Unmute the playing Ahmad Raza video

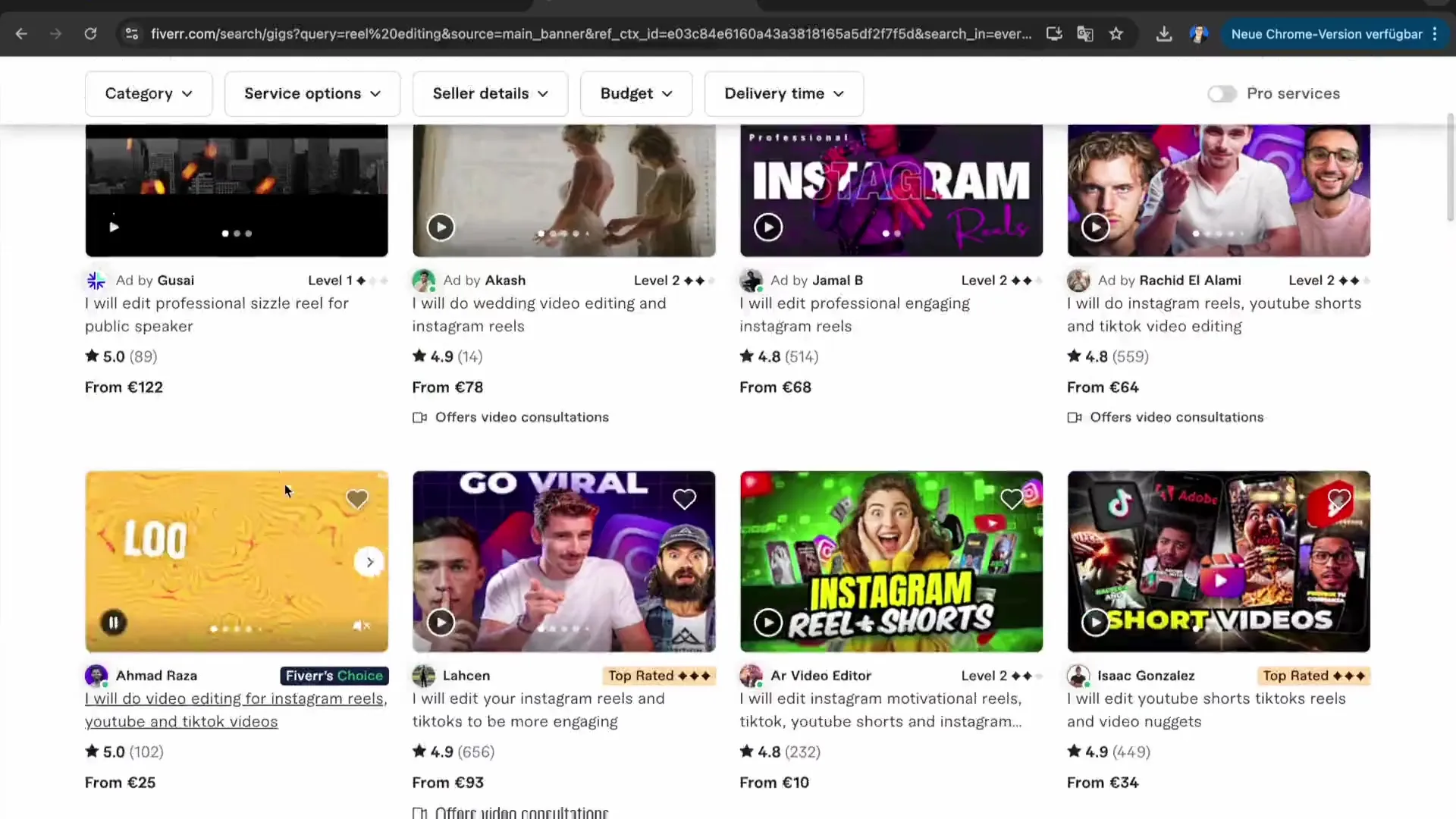360,625
